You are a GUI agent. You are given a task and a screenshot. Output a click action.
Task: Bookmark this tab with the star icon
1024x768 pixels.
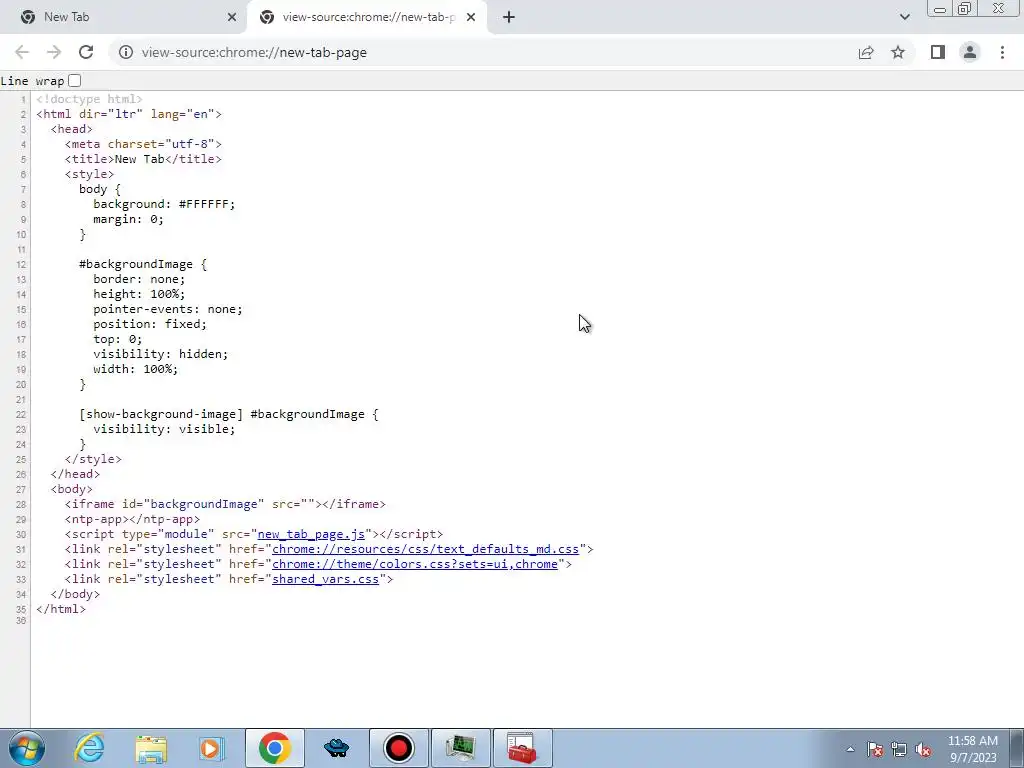(898, 52)
